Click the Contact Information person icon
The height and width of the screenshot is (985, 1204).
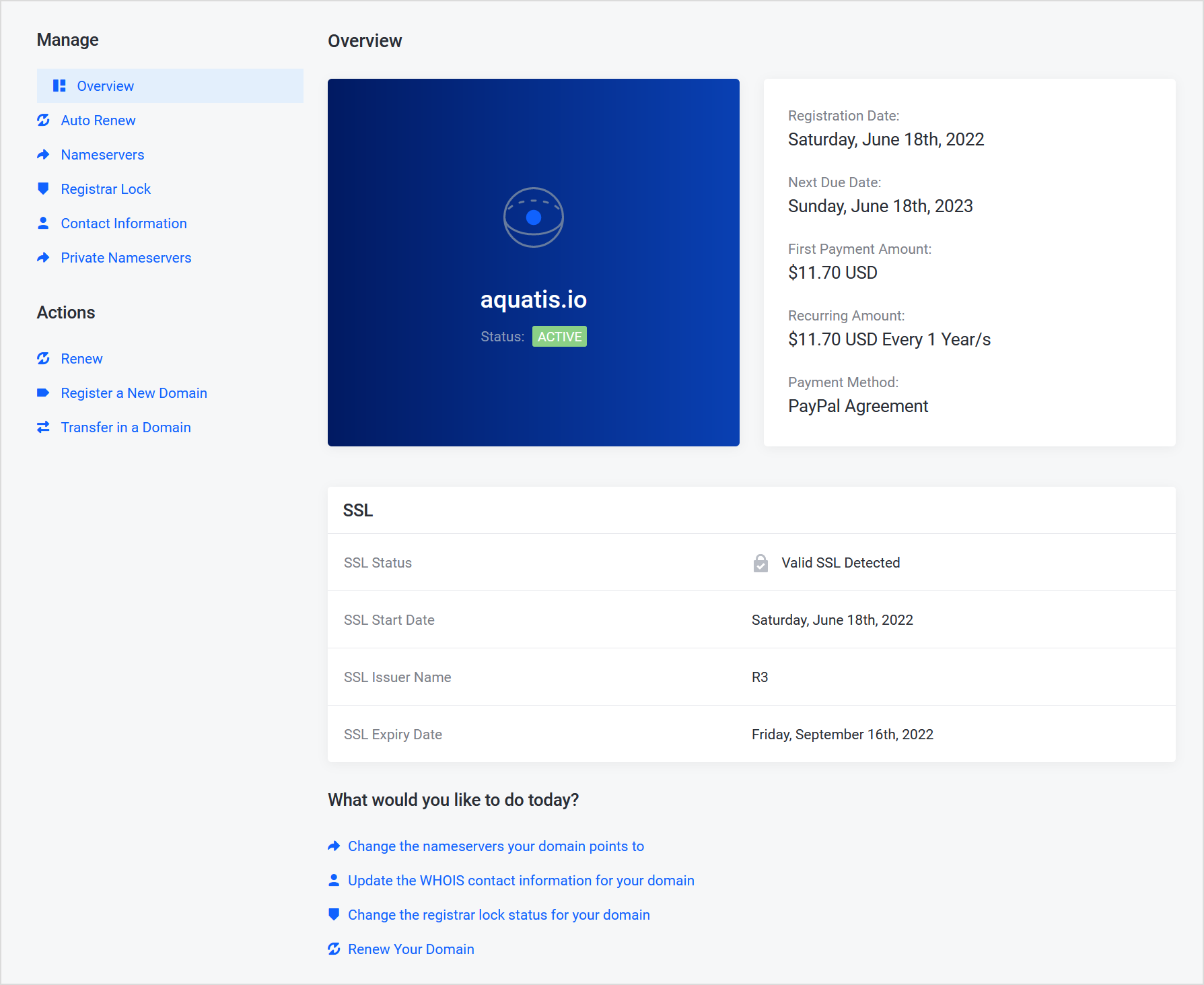point(43,223)
